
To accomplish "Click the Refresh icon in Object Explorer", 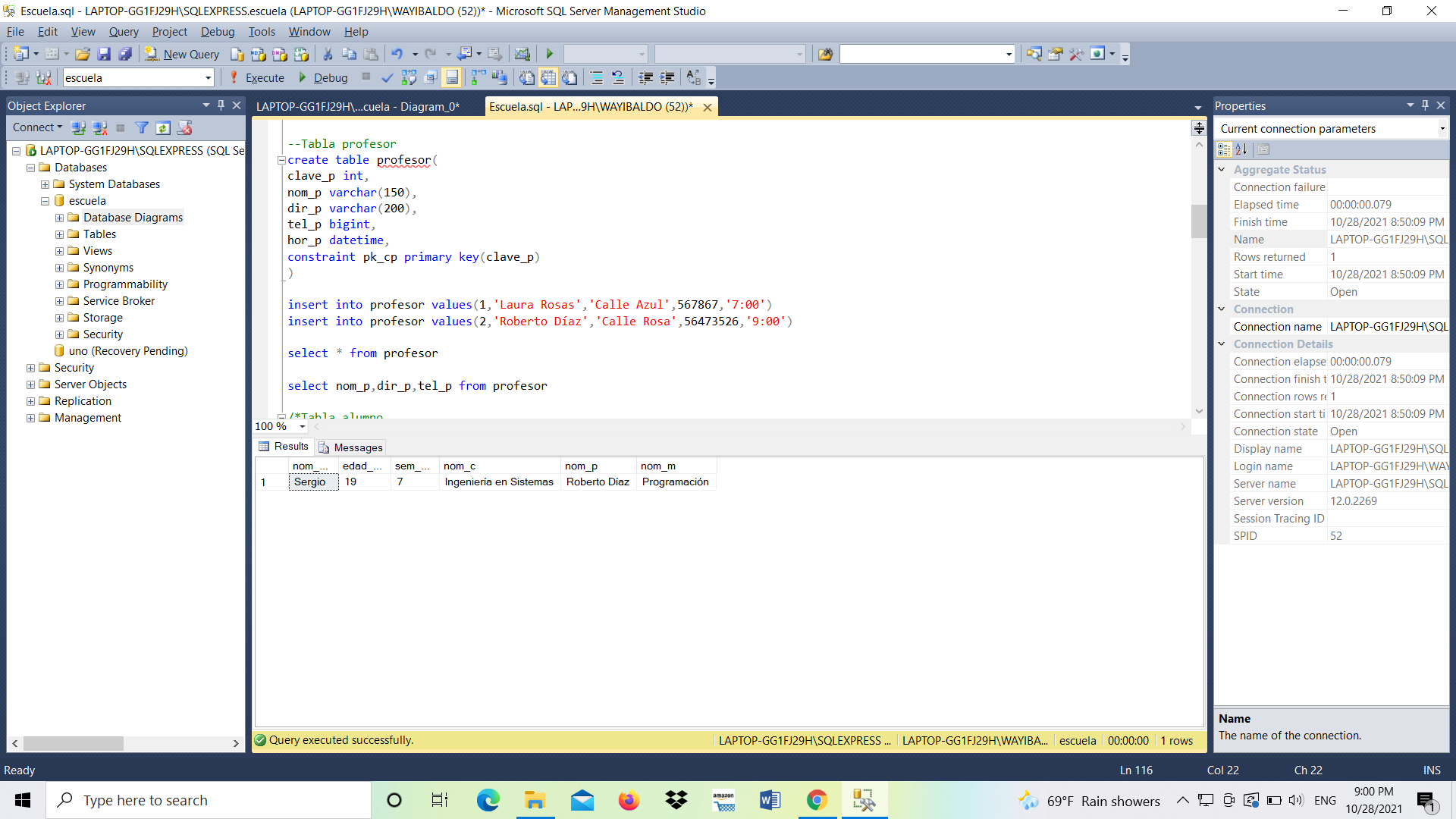I will [x=163, y=127].
